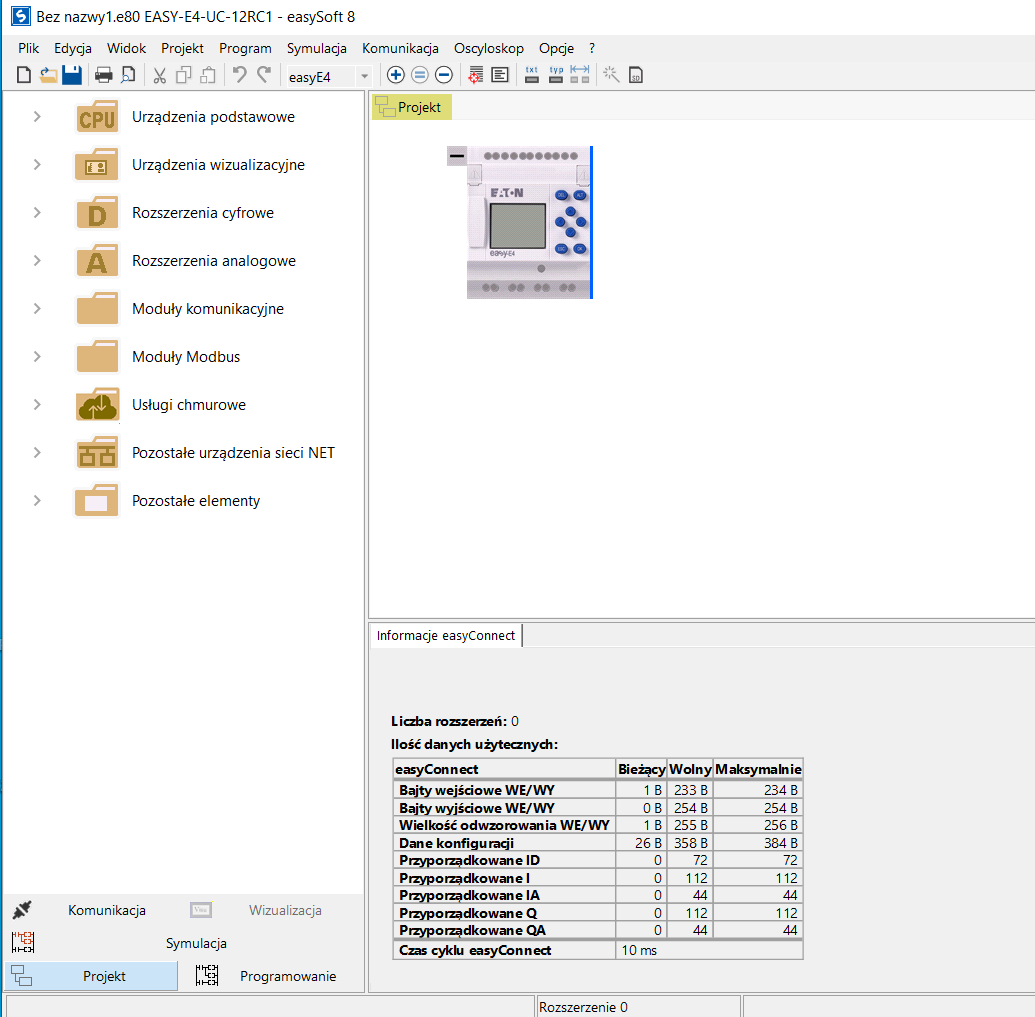Screen dimensions: 1035x1017
Task: Create new project with blank page icon
Action: [25, 75]
